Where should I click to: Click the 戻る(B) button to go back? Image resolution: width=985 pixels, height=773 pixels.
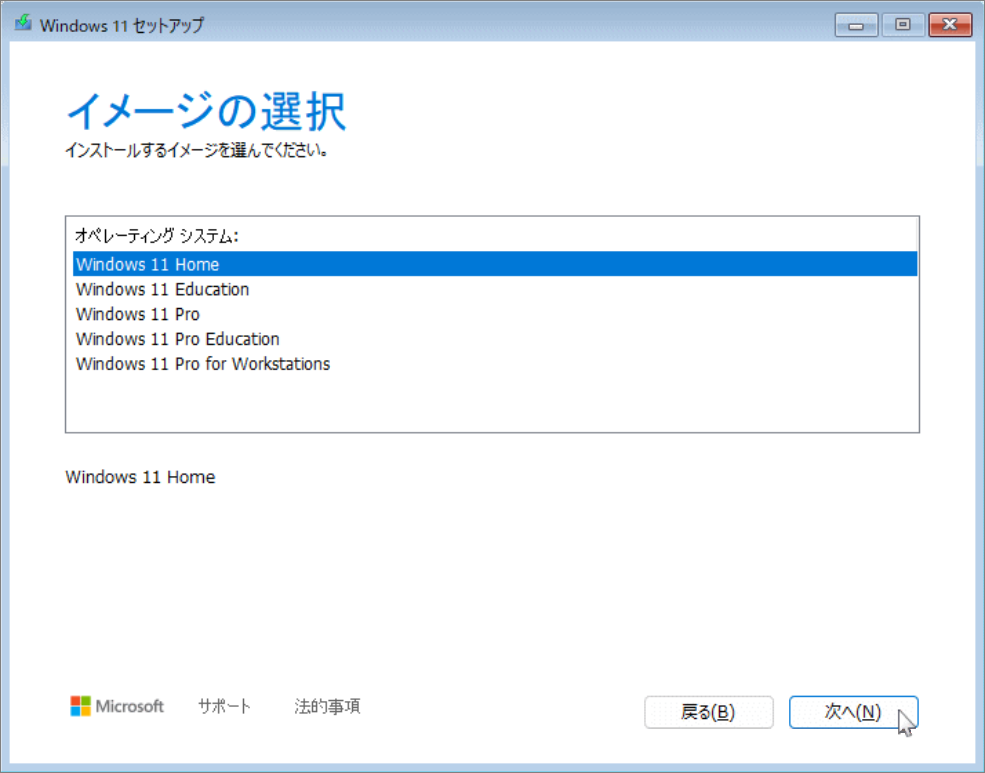[708, 712]
